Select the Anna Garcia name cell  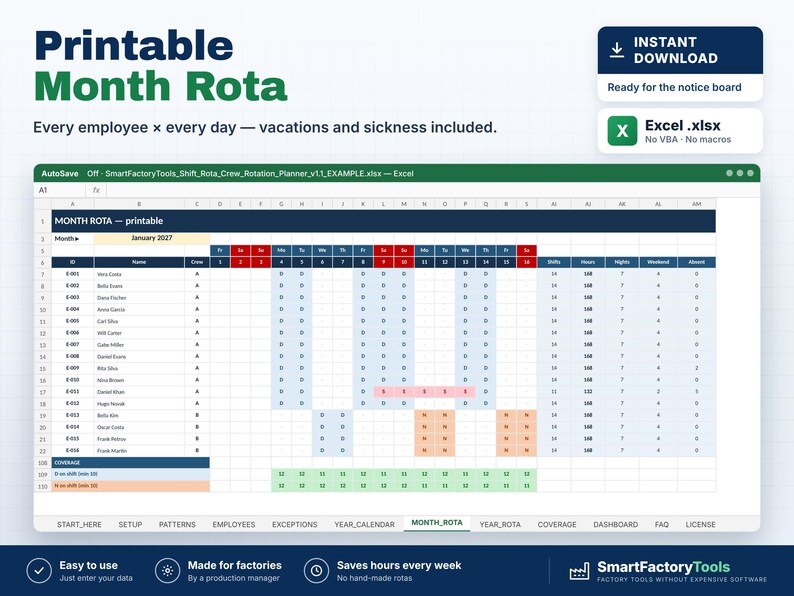(139, 309)
